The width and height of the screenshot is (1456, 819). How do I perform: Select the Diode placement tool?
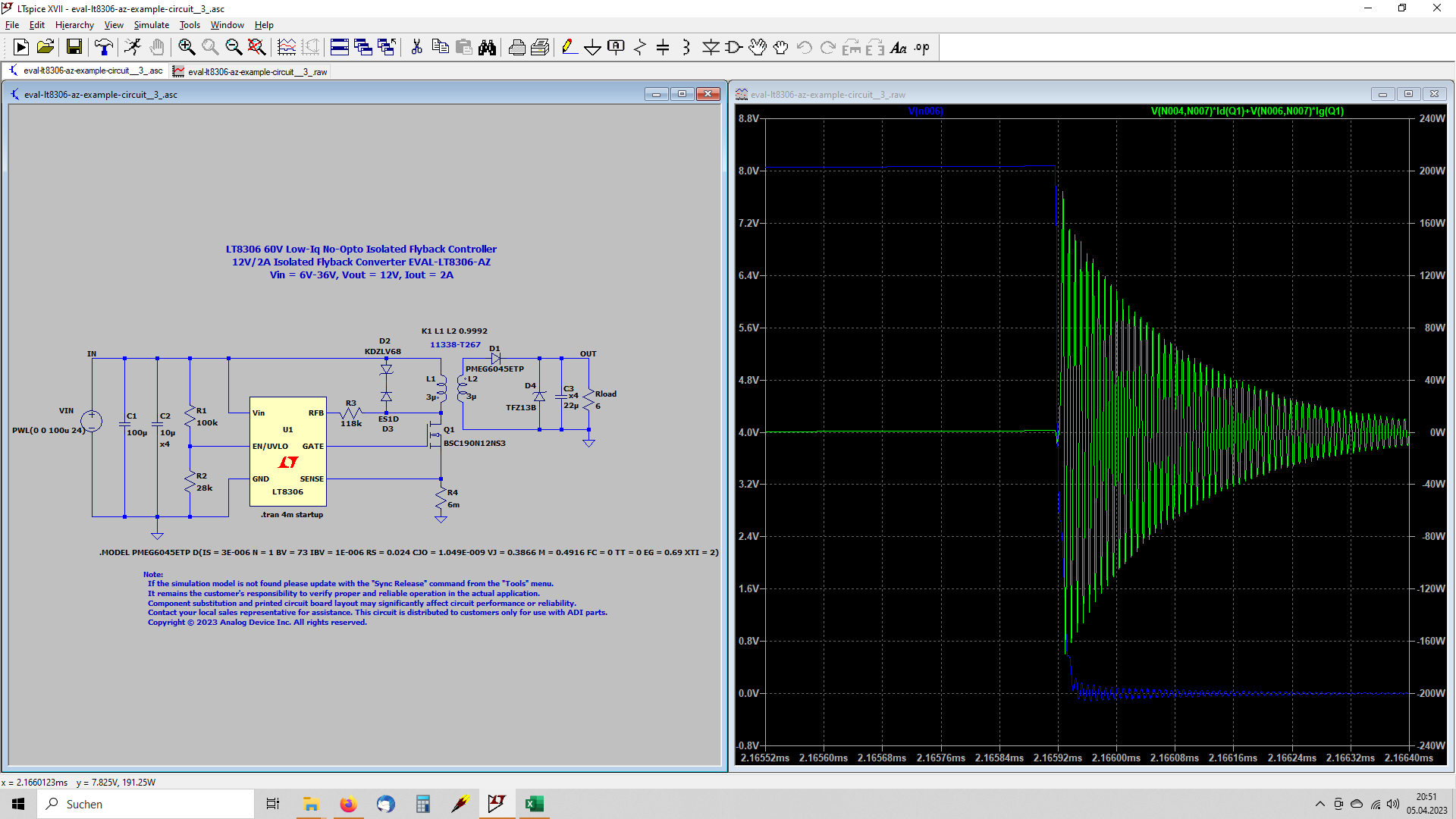point(711,47)
